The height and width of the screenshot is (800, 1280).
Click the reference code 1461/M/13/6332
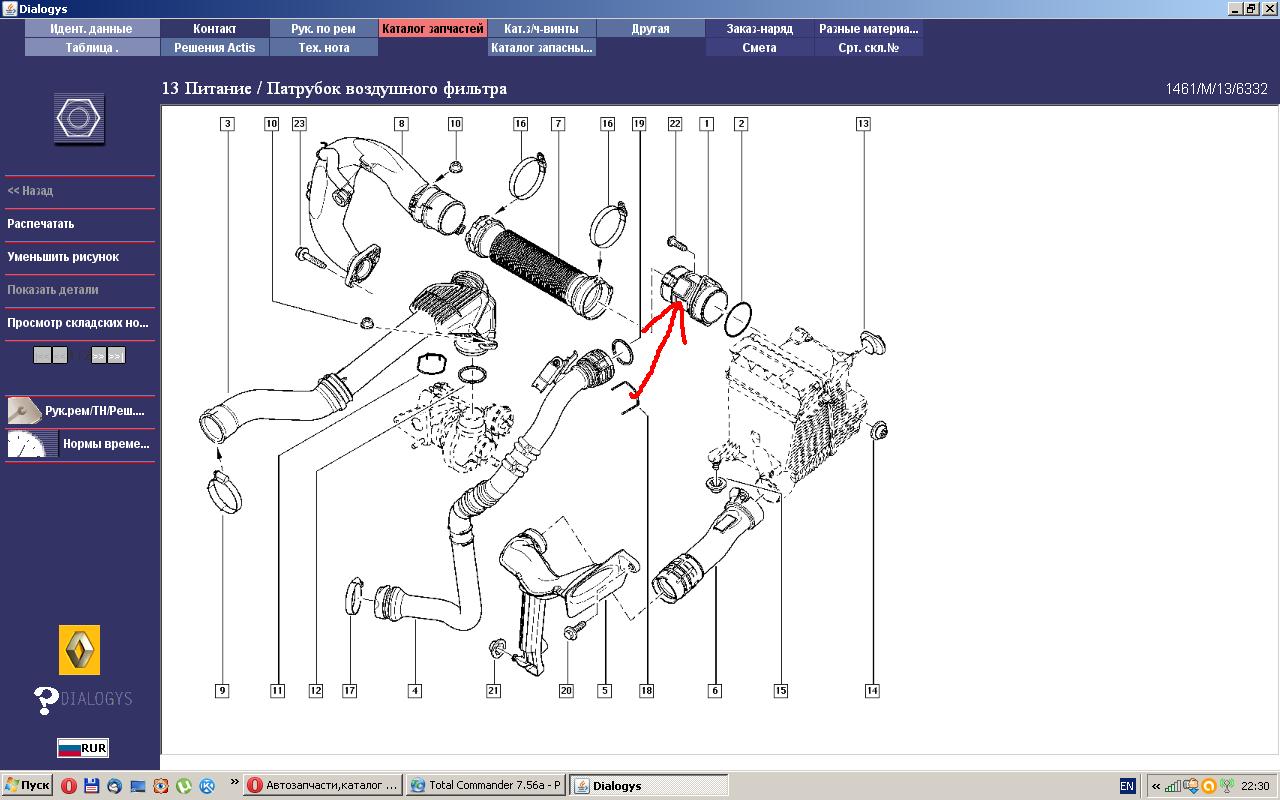[1216, 89]
